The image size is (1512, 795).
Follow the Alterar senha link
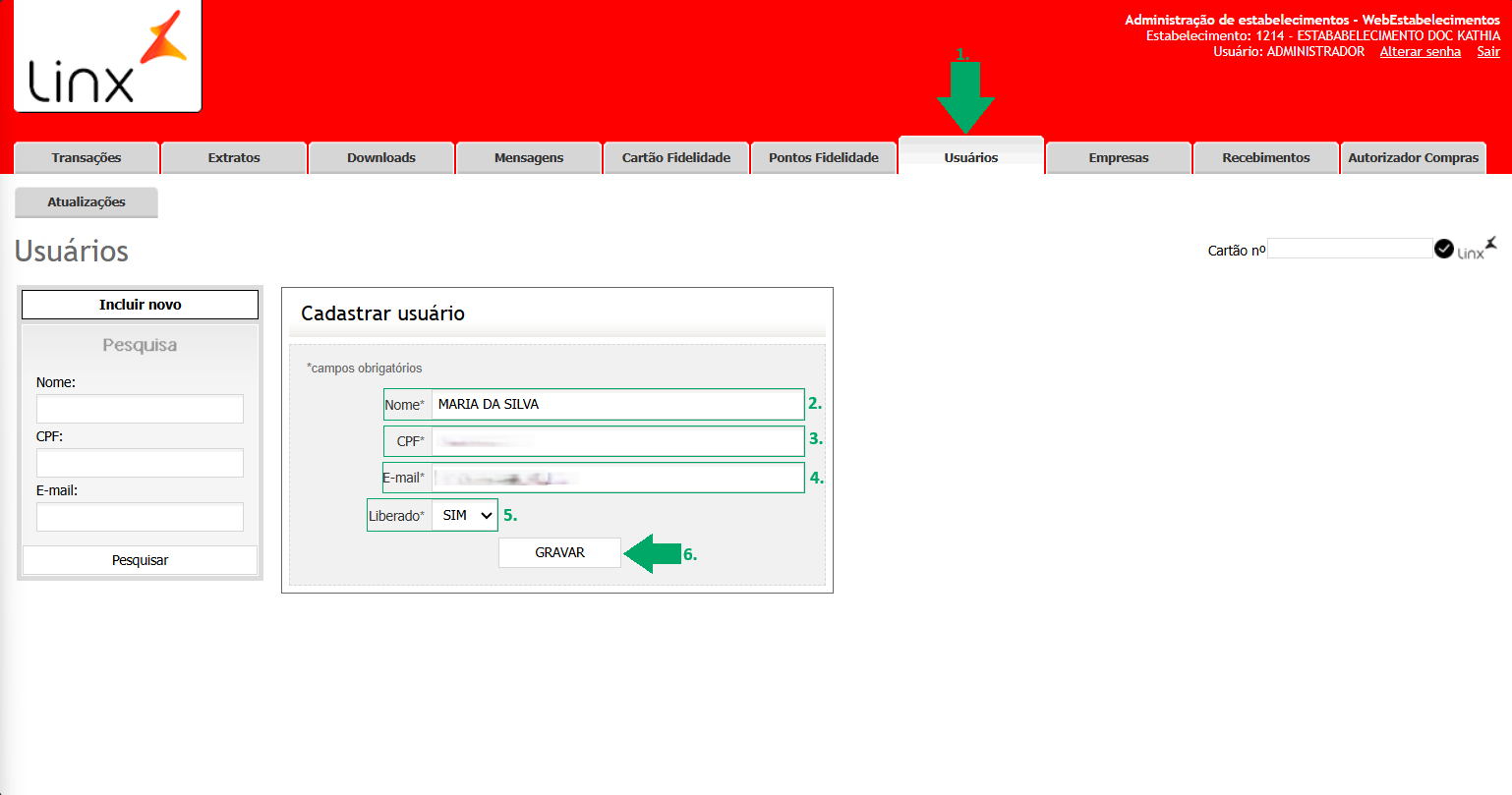(x=1421, y=52)
